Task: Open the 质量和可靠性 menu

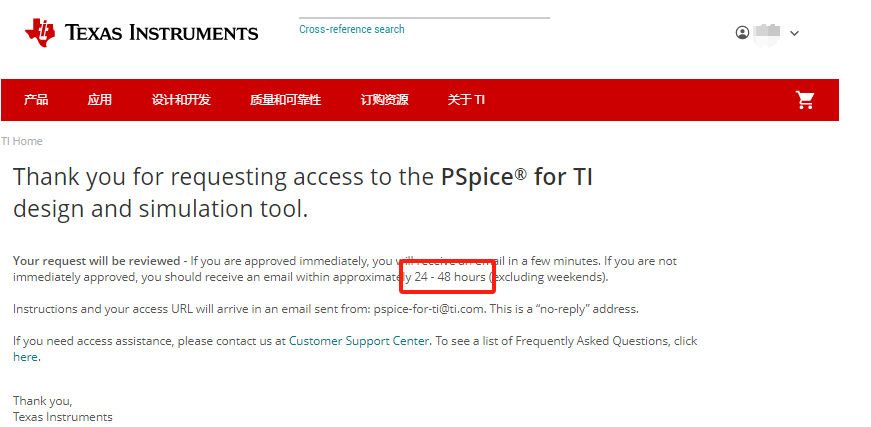Action: click(x=286, y=100)
